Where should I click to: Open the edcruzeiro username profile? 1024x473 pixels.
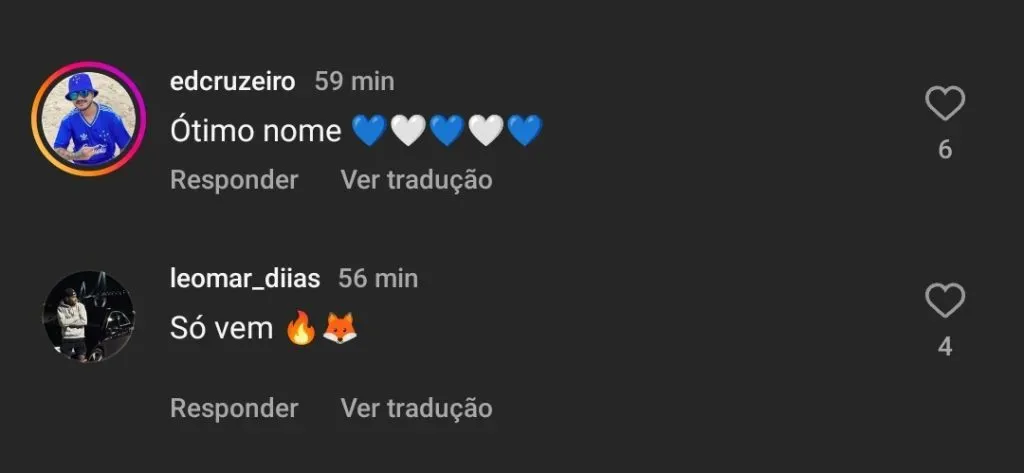click(x=232, y=82)
